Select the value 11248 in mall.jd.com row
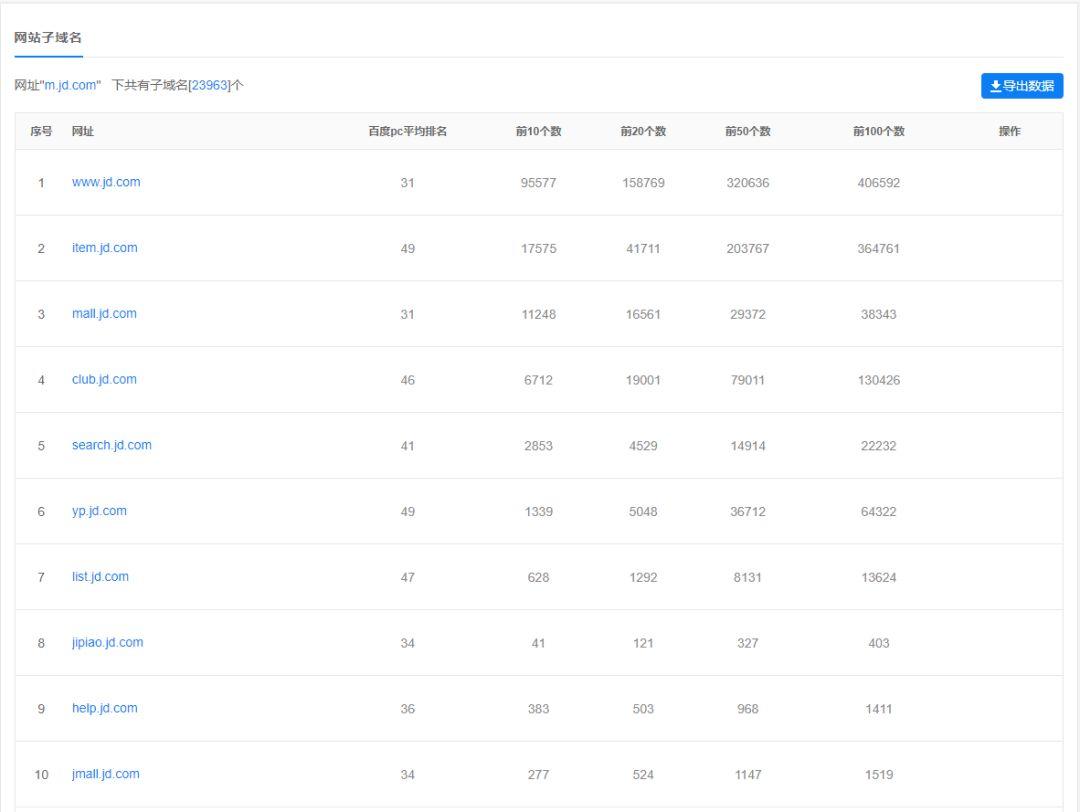Image resolution: width=1080 pixels, height=812 pixels. coord(539,314)
